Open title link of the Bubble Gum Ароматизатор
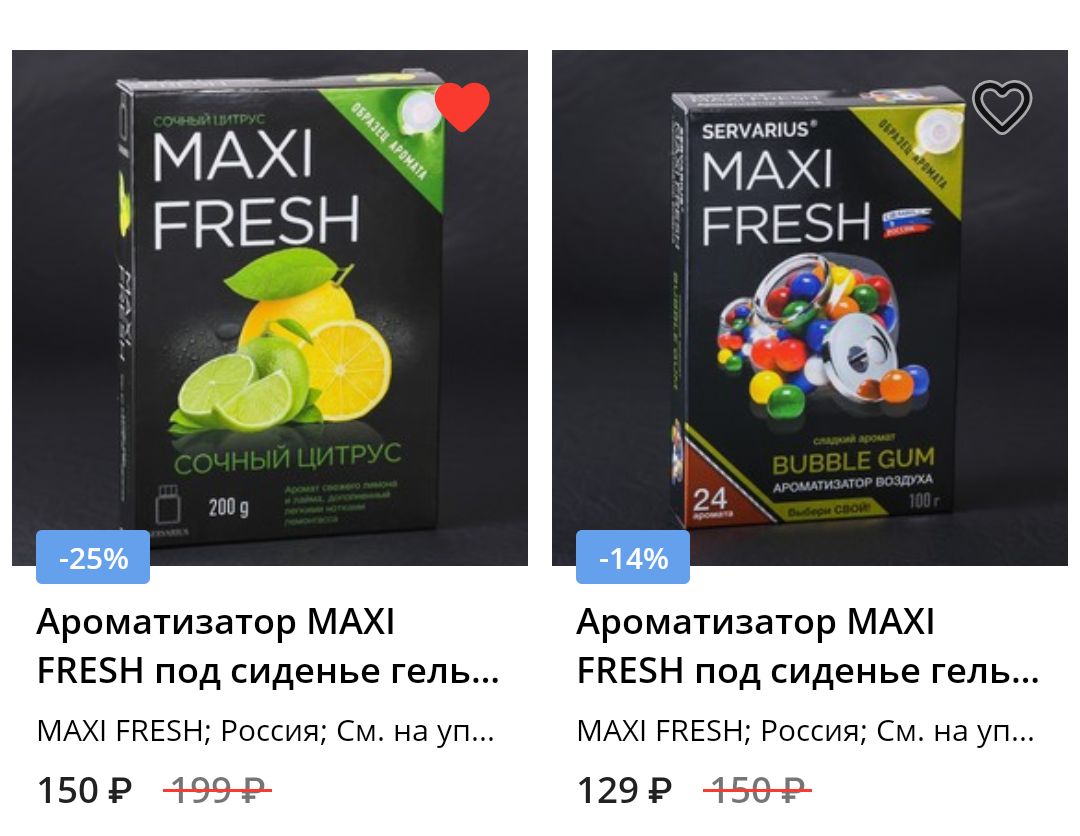Image resolution: width=1080 pixels, height=836 pixels. pyautogui.click(x=809, y=646)
